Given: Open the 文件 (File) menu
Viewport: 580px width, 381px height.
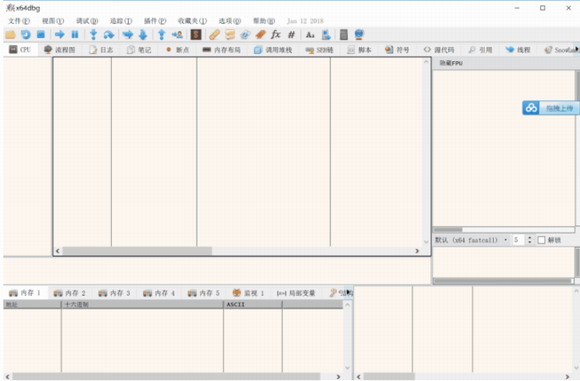Looking at the screenshot, I should 19,21.
